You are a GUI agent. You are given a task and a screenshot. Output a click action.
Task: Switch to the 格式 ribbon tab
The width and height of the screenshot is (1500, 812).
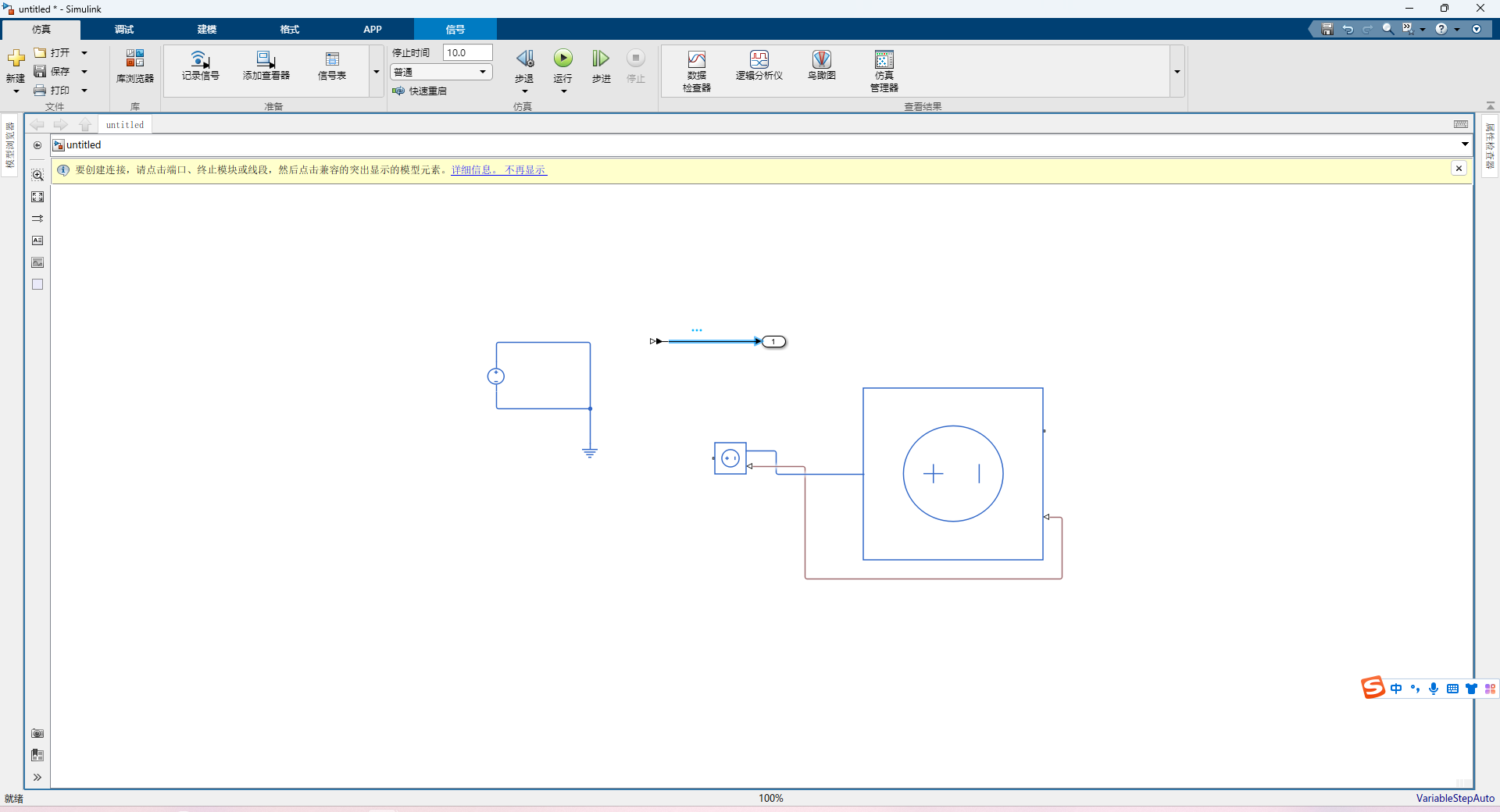290,30
